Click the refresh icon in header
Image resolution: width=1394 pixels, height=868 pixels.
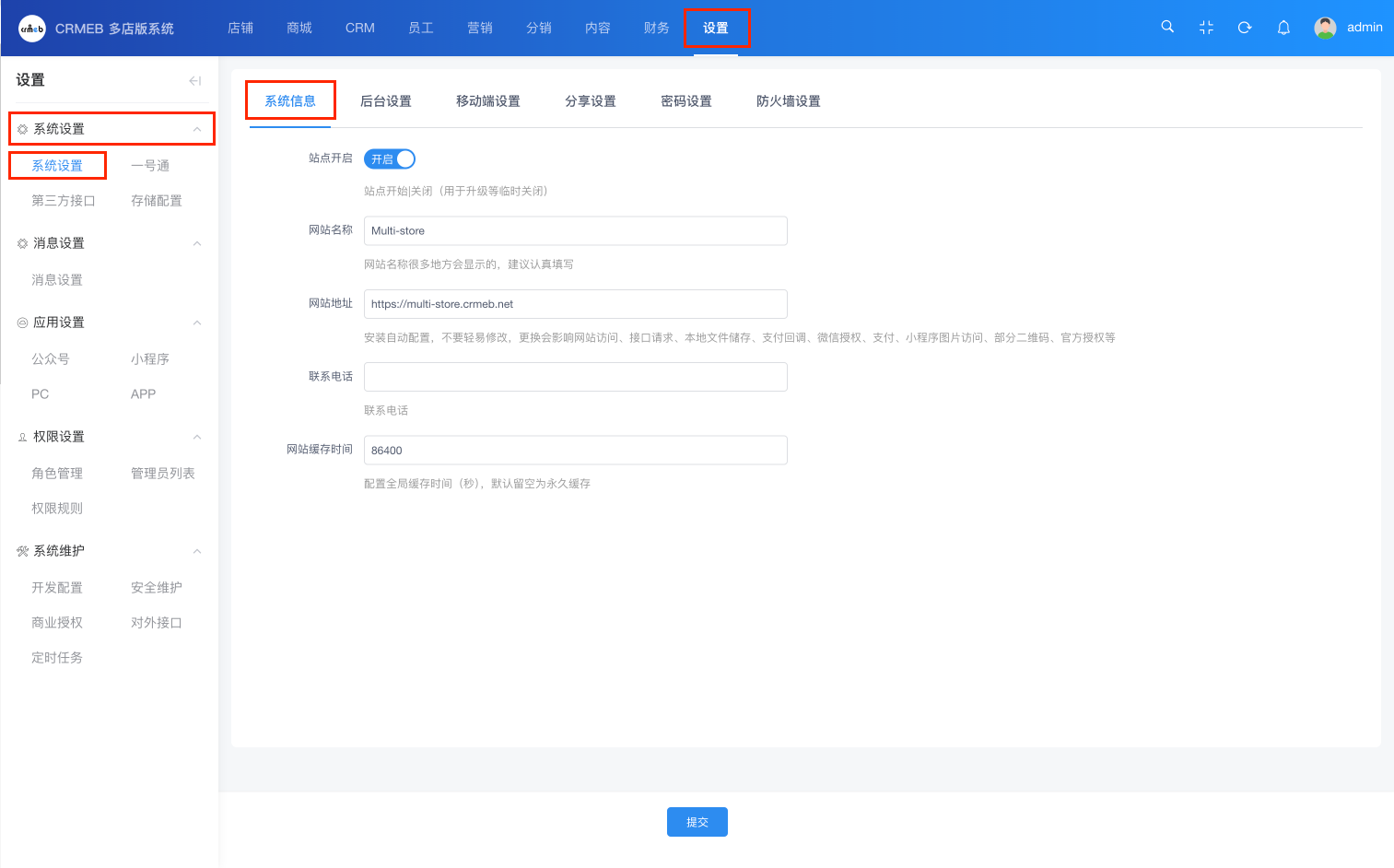(x=1245, y=28)
